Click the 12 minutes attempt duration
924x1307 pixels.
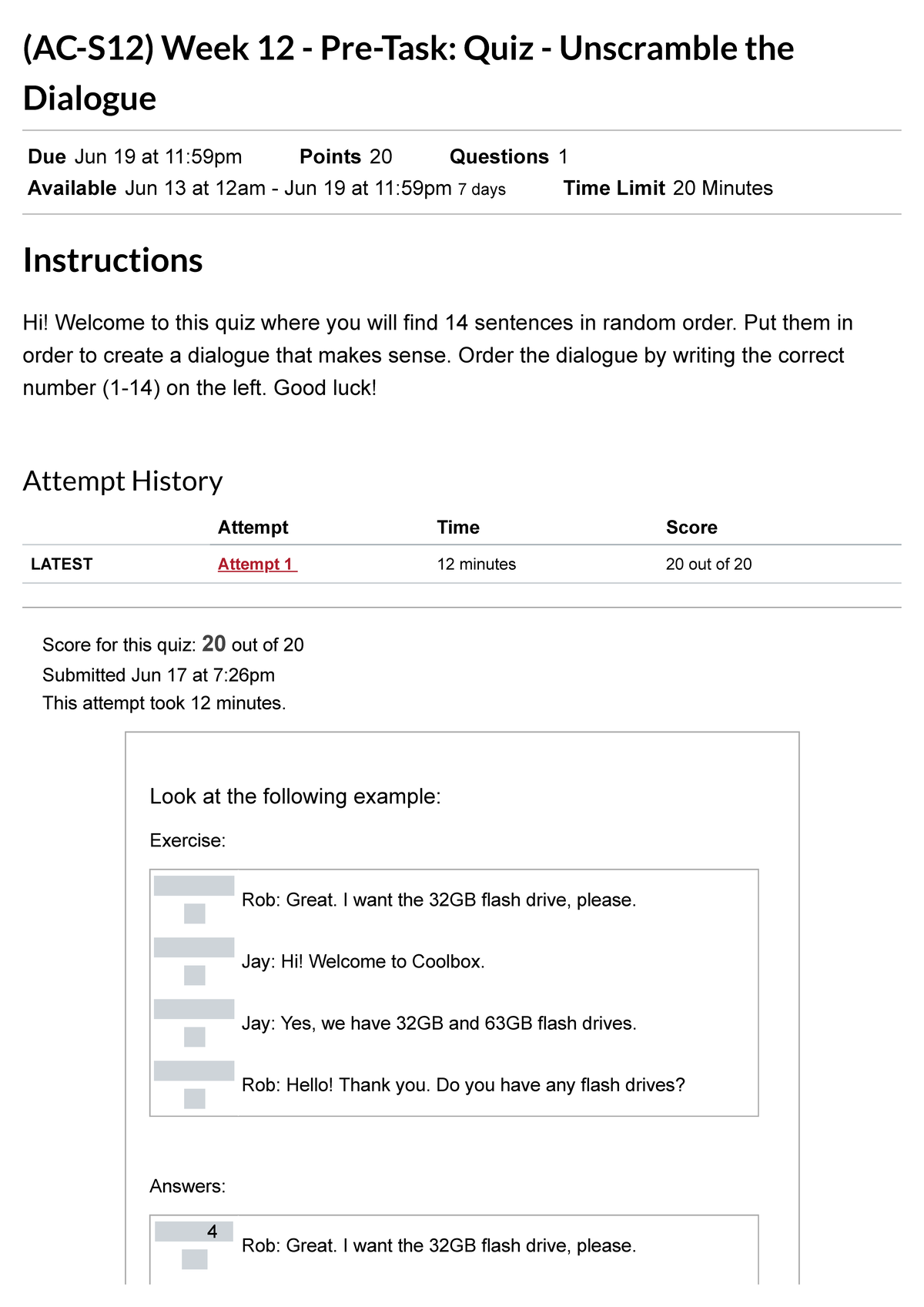pos(476,564)
